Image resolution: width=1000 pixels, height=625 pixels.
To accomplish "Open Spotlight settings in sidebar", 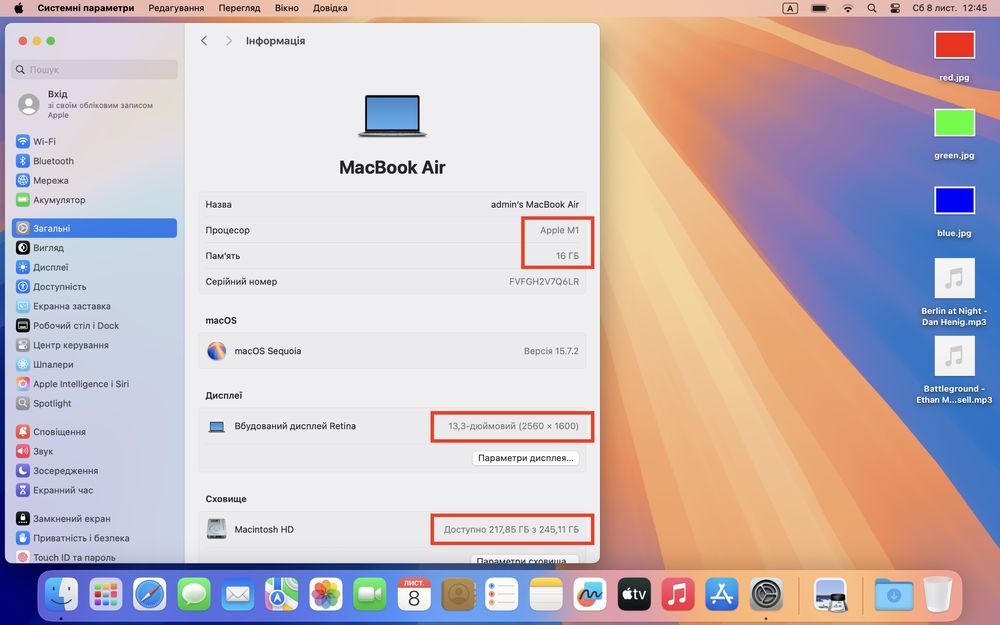I will pyautogui.click(x=94, y=403).
